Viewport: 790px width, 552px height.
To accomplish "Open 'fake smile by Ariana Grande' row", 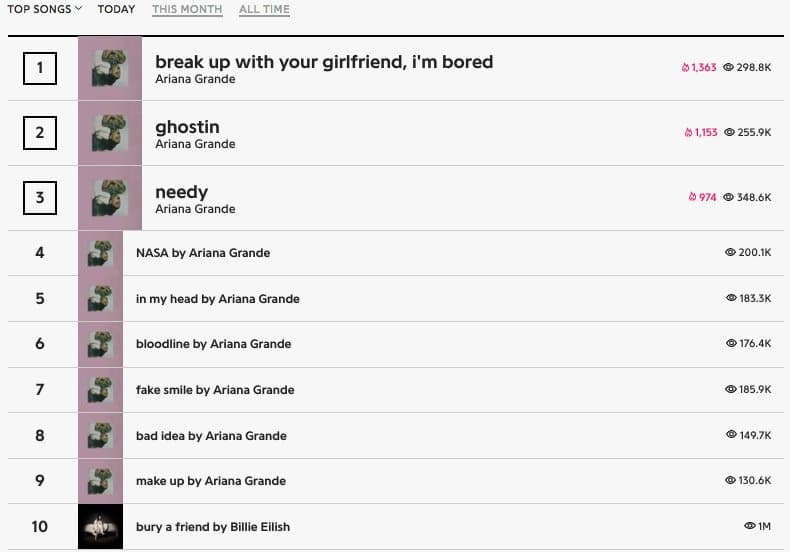I will (396, 390).
